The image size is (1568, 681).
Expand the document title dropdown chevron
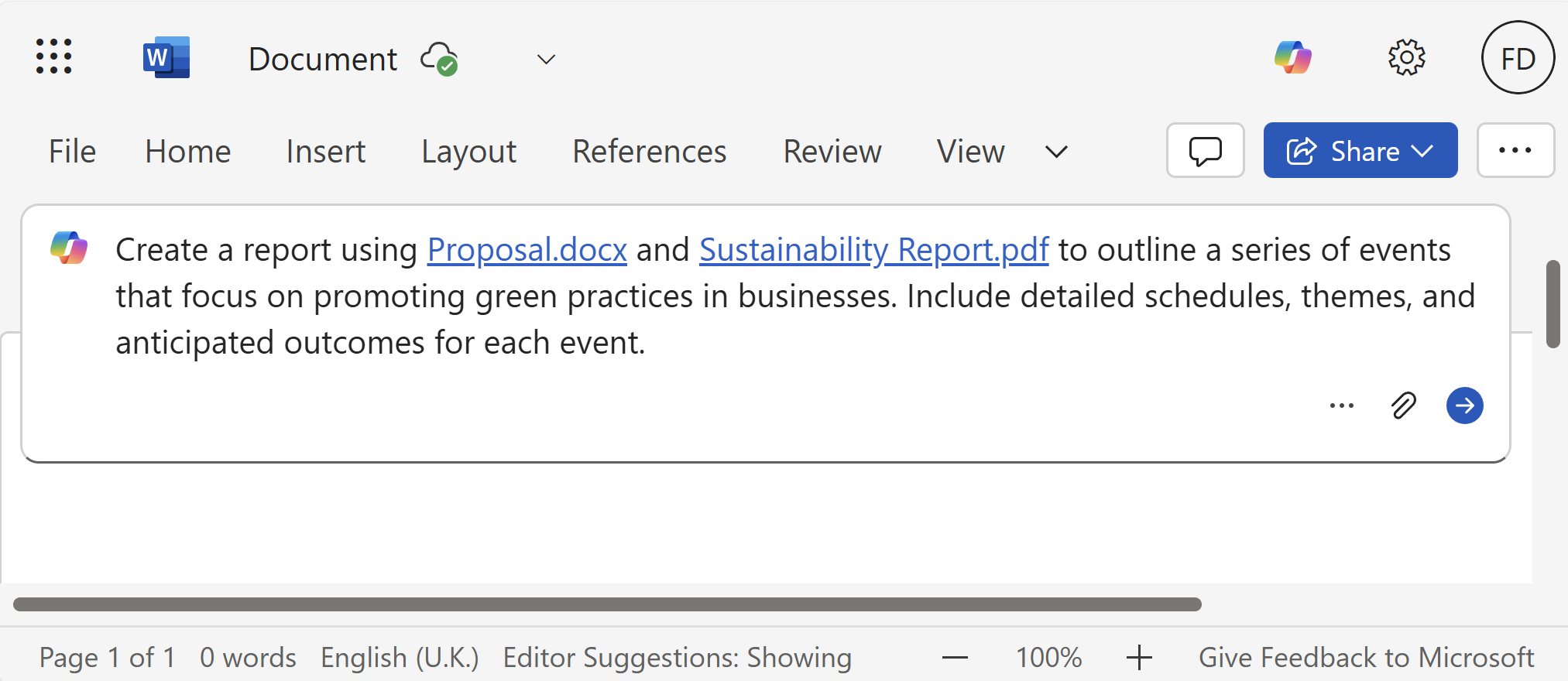[x=547, y=60]
